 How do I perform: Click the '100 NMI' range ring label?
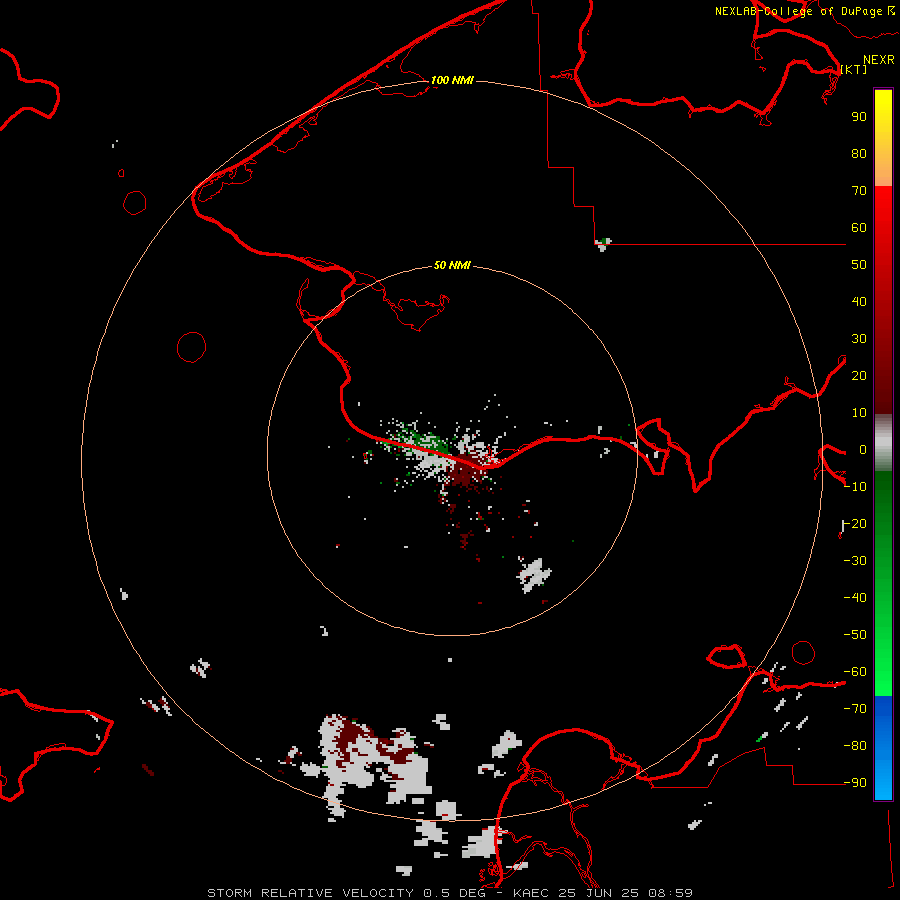[452, 80]
